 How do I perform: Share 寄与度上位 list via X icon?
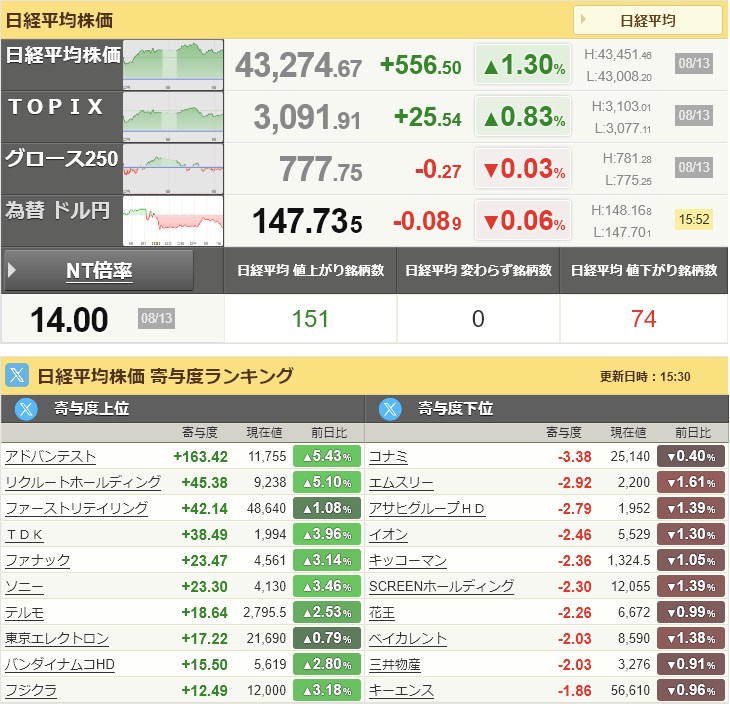pos(26,409)
